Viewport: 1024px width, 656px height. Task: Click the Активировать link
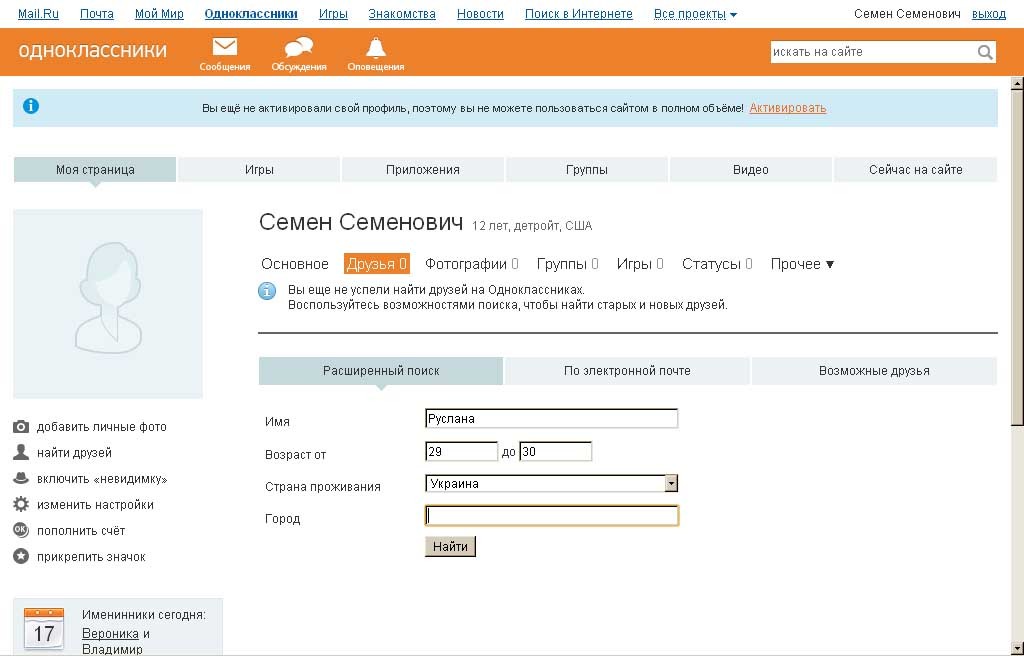click(788, 108)
